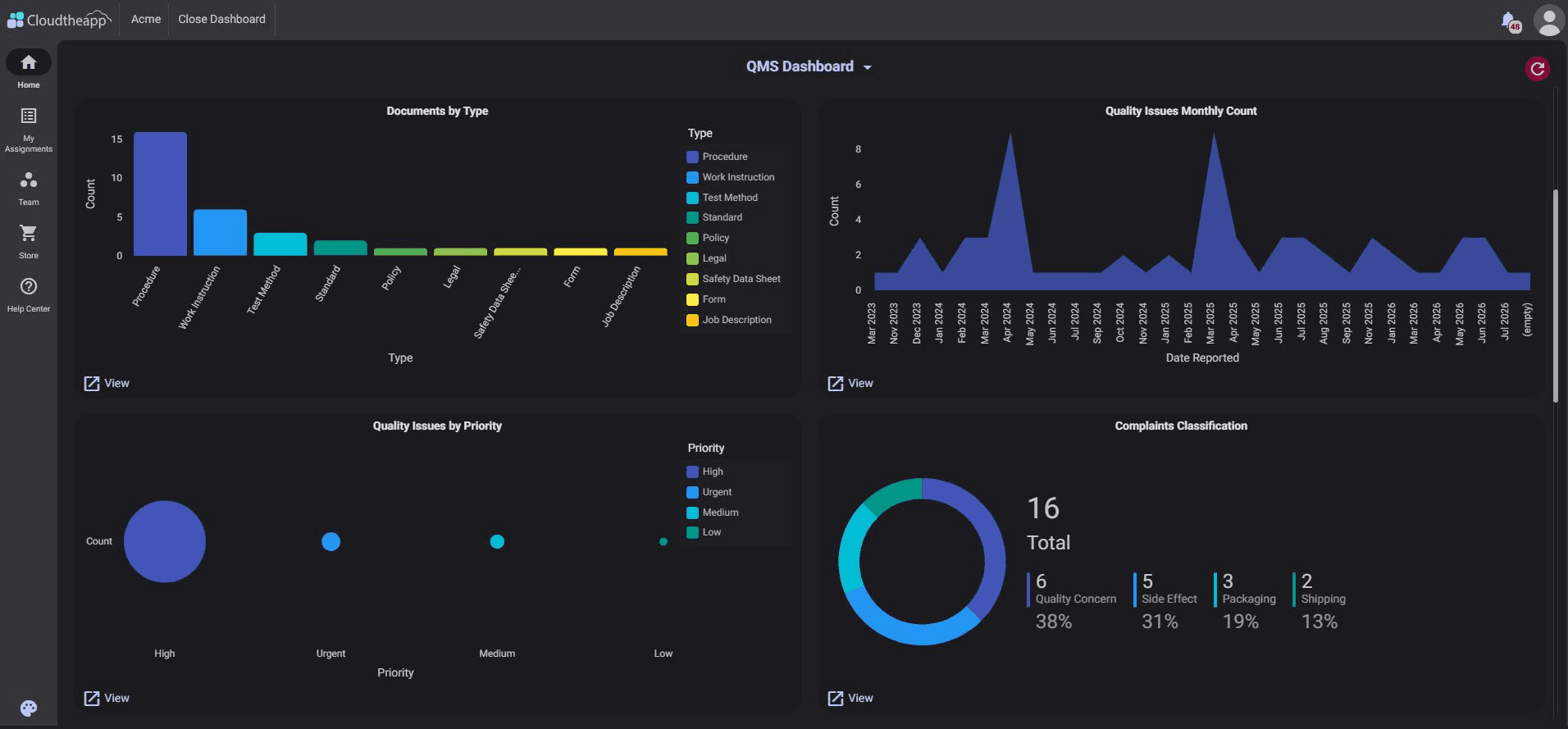Click Quality Issues by Priority title
The height and width of the screenshot is (729, 1568).
coord(437,426)
